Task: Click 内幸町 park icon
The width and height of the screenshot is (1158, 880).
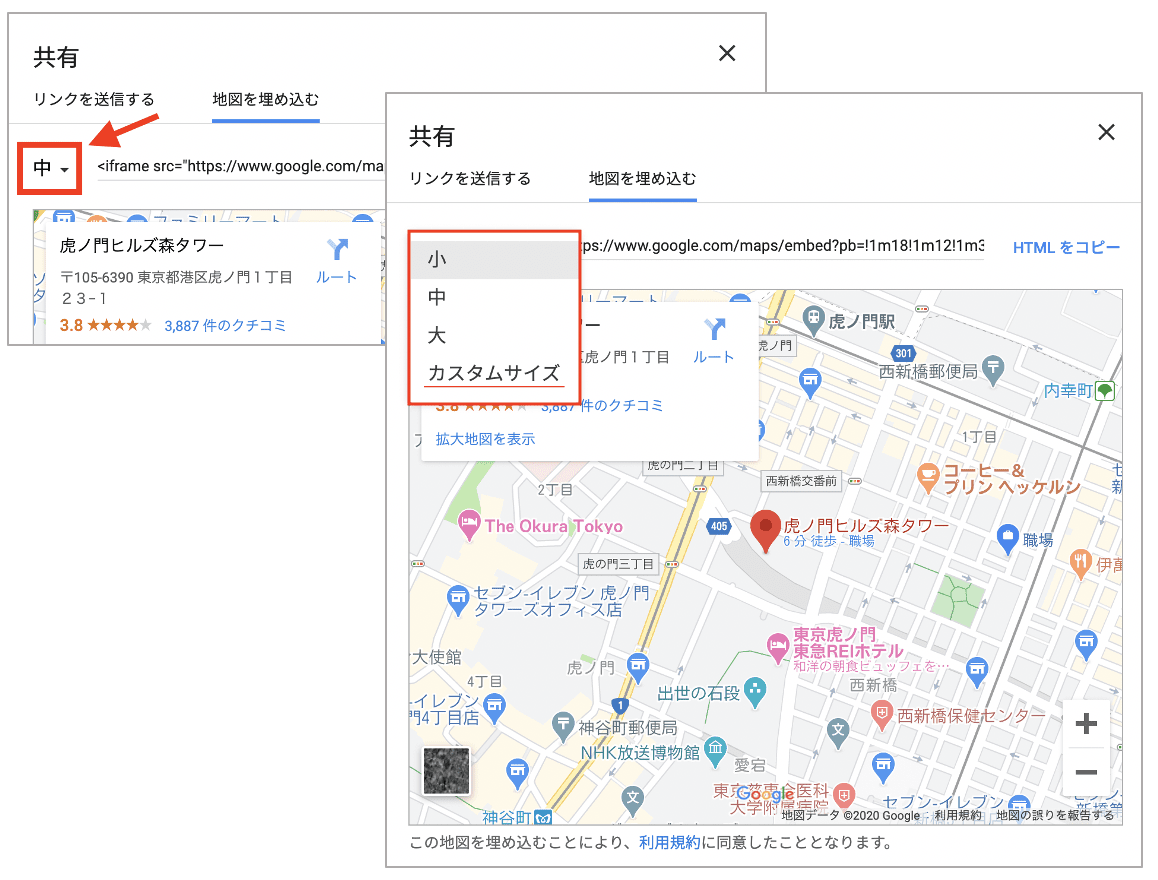Action: click(x=1105, y=391)
